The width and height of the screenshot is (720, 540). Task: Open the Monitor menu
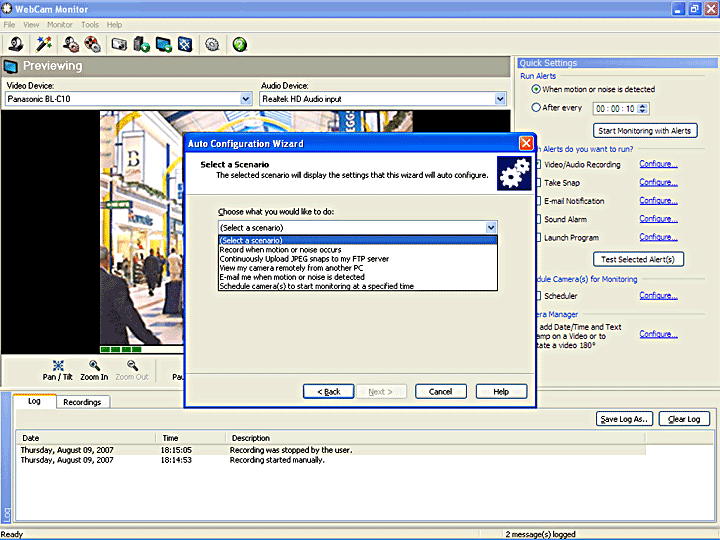click(60, 25)
